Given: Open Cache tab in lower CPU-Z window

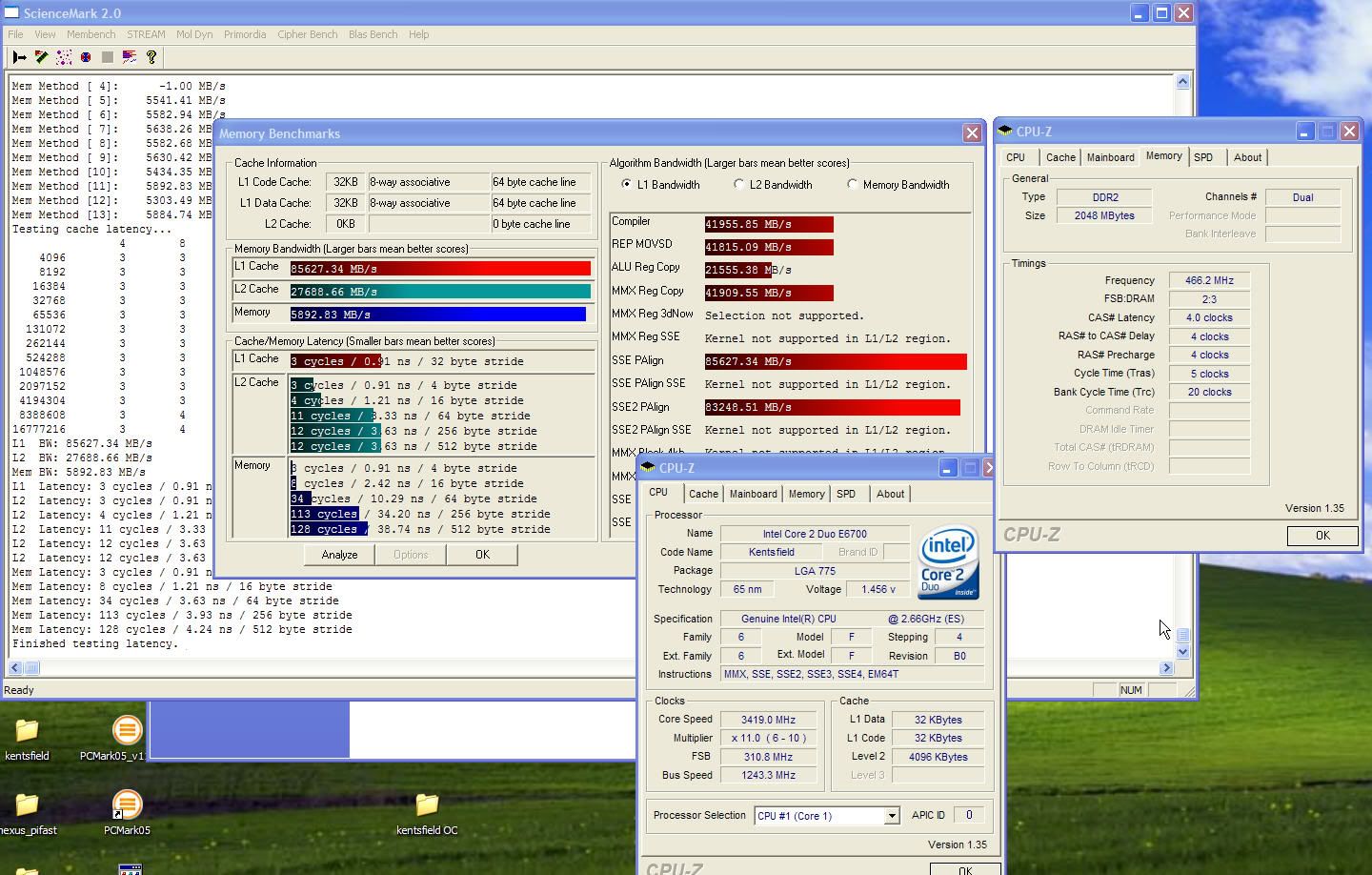Looking at the screenshot, I should click(x=703, y=494).
